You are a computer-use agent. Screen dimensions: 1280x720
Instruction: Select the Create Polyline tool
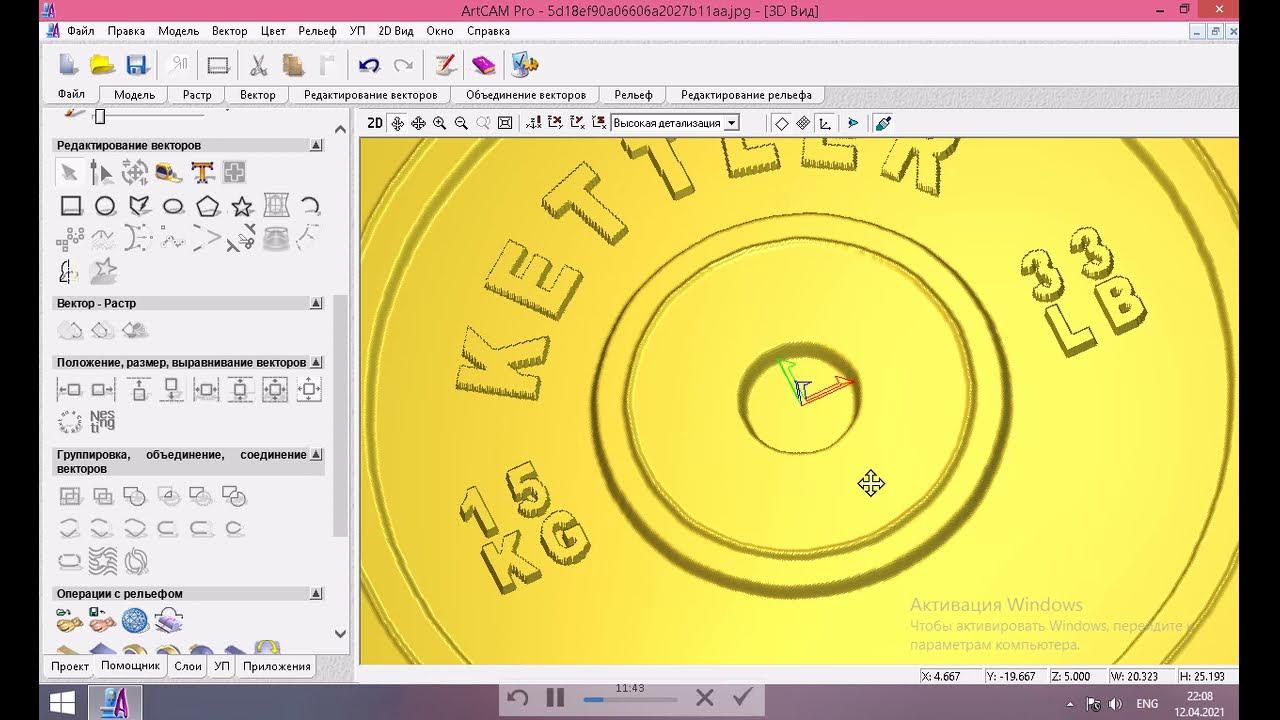pyautogui.click(x=139, y=206)
